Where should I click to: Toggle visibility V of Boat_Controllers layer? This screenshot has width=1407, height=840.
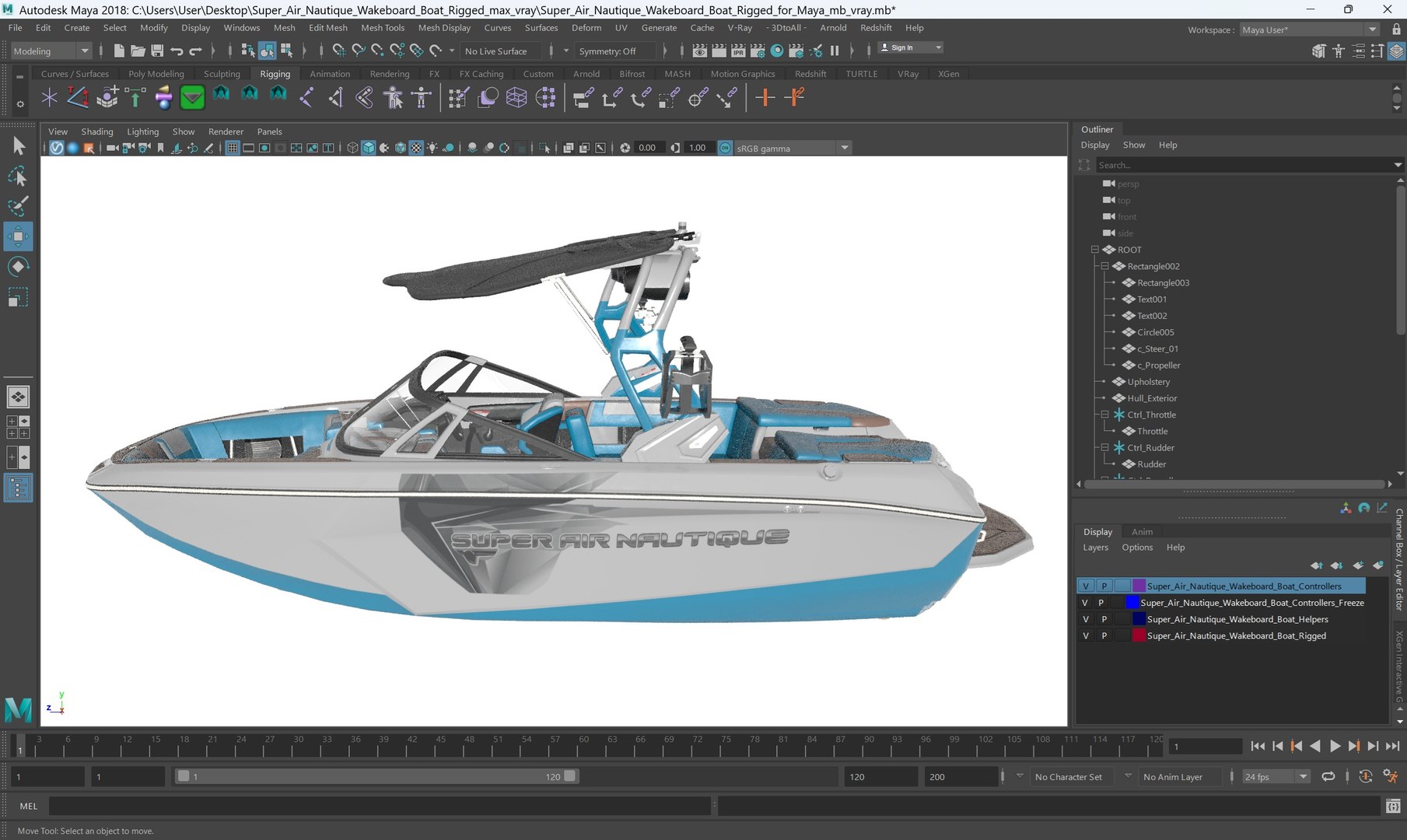tap(1086, 586)
